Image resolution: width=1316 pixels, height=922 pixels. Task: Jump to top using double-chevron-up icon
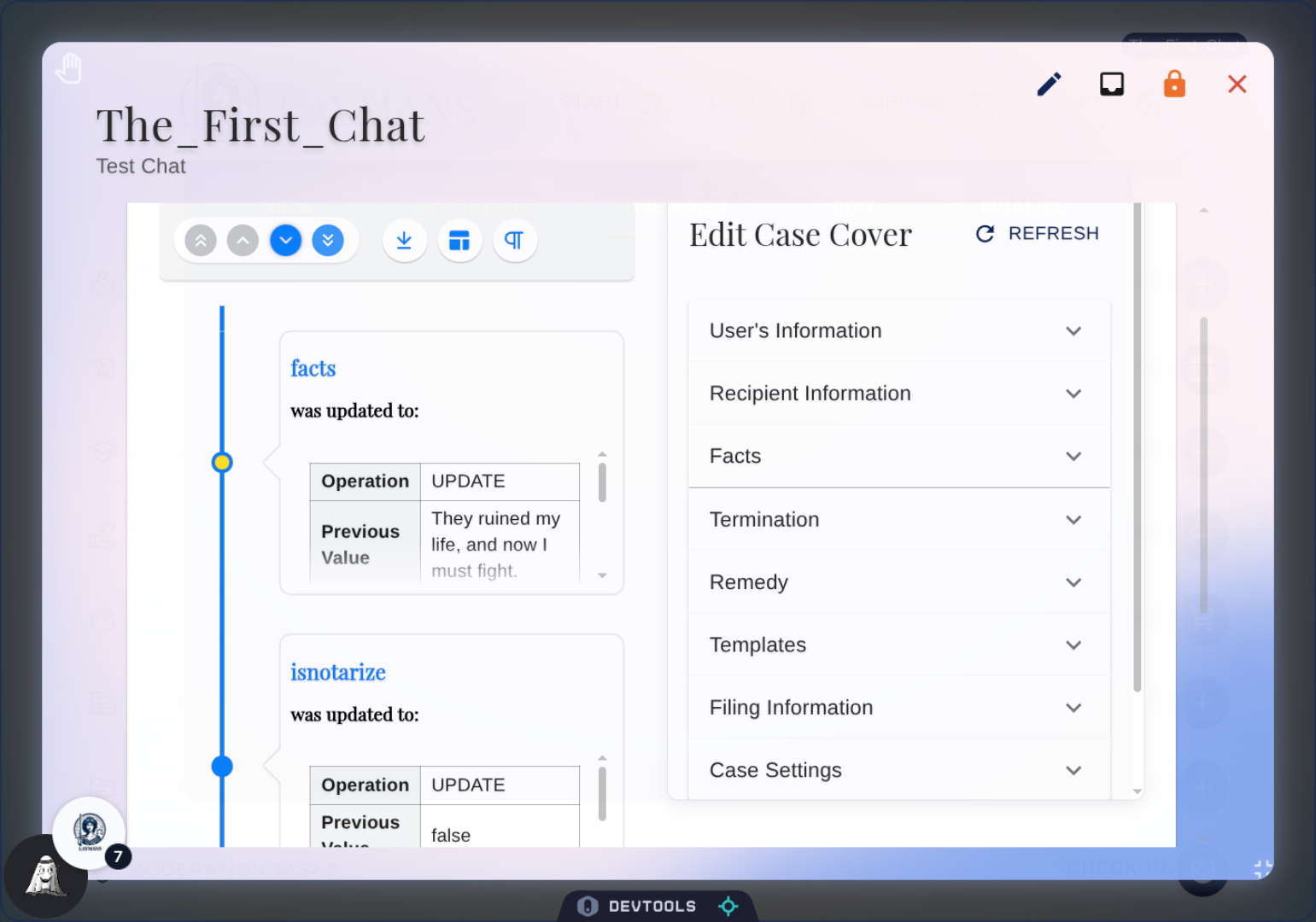pyautogui.click(x=200, y=241)
